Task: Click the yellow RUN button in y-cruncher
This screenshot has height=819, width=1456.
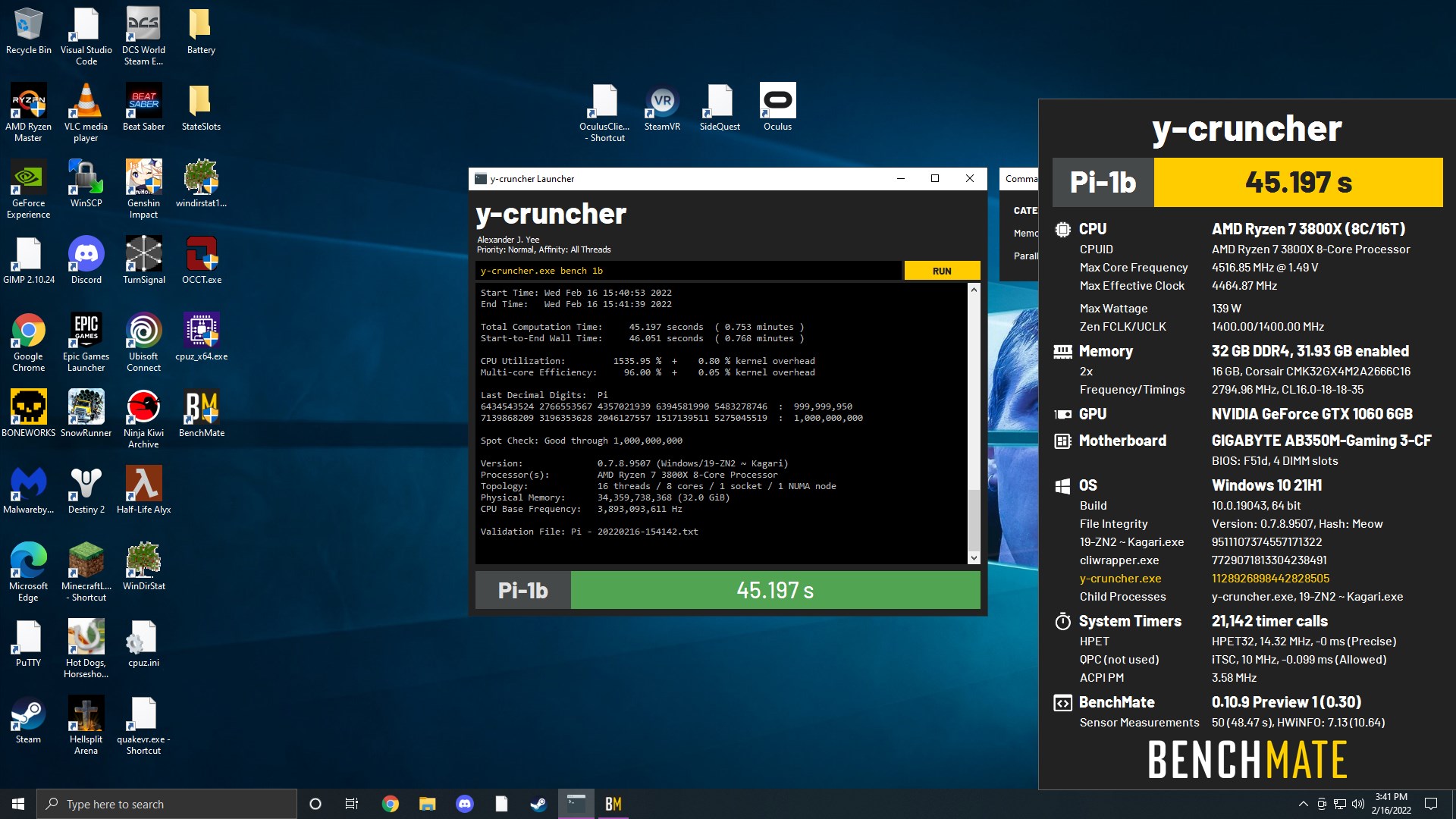Action: (942, 271)
